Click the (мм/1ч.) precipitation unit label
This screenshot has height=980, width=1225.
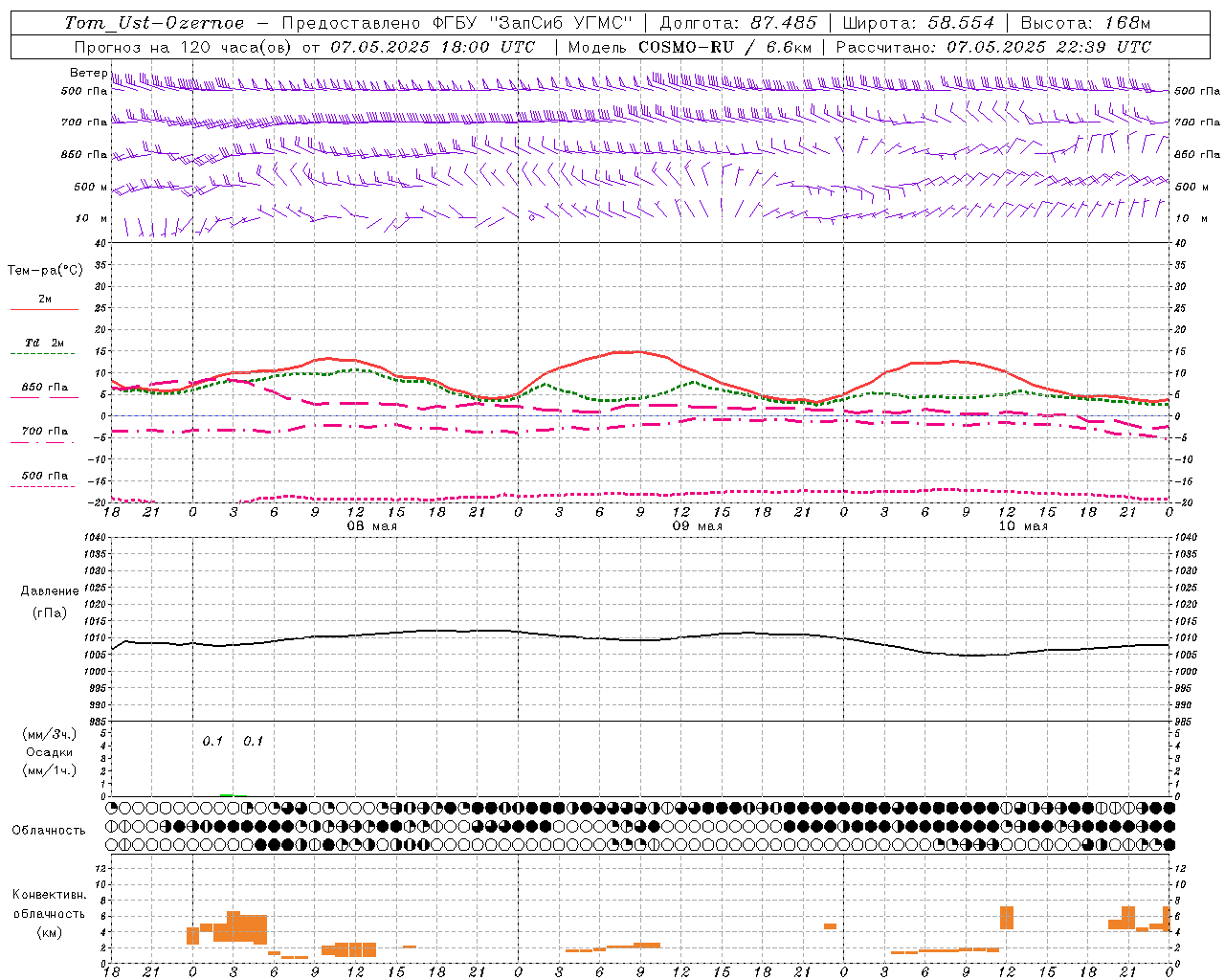[50, 770]
